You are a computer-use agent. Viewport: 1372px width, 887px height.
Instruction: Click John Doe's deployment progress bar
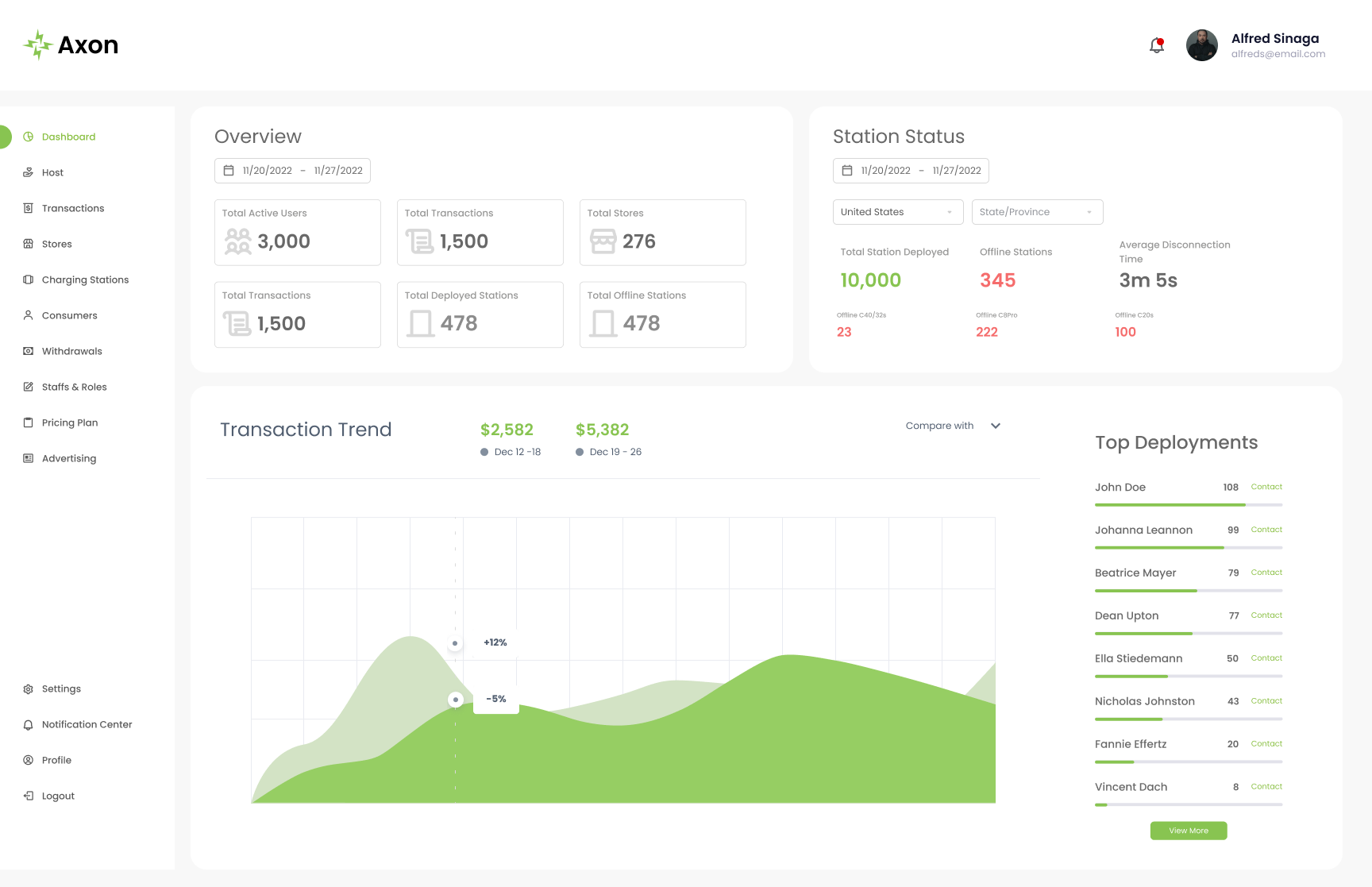tap(1189, 505)
